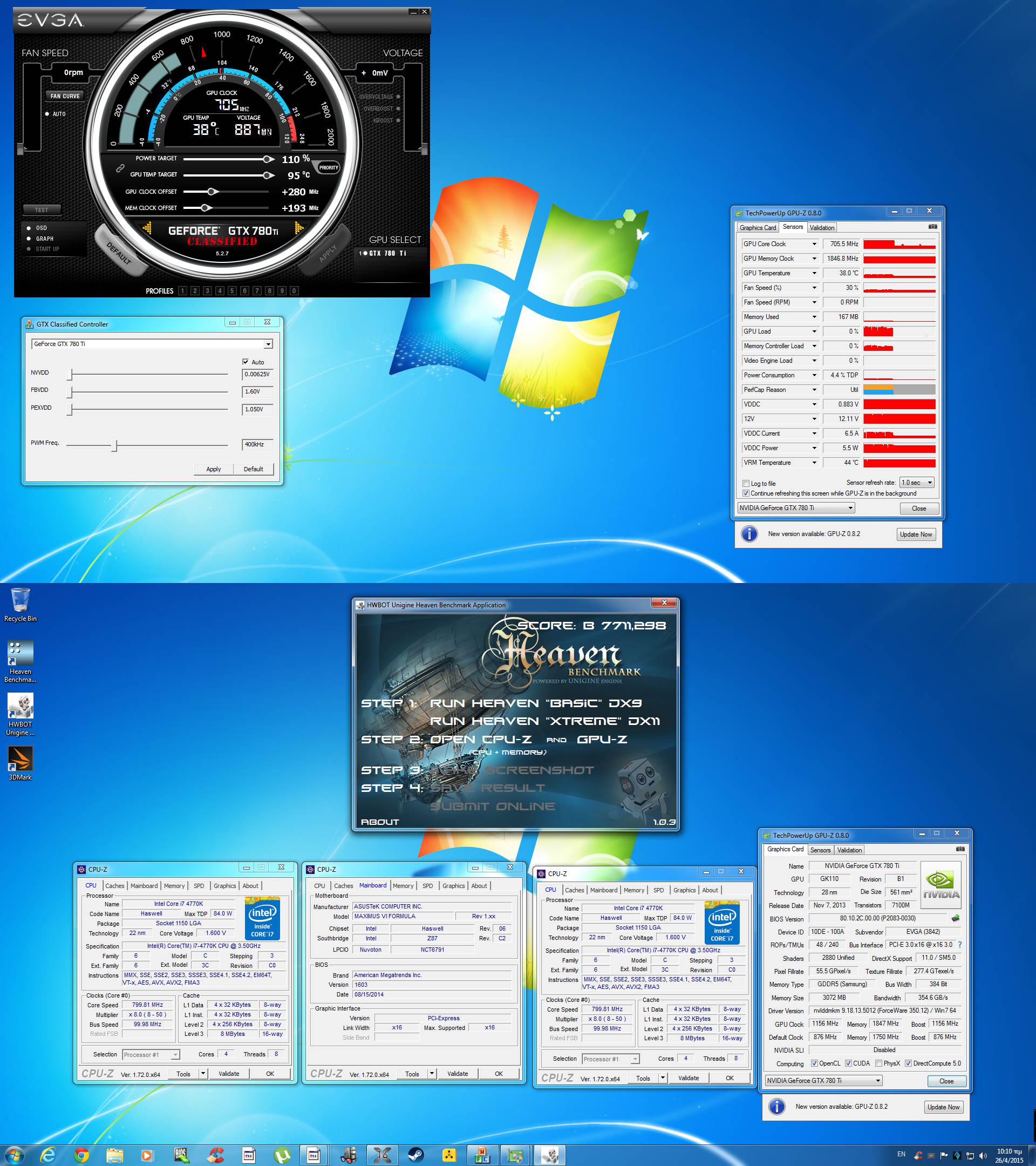Click the GPU-Z Sensors screenshot camera icon
Image resolution: width=1036 pixels, height=1166 pixels.
pyautogui.click(x=932, y=227)
